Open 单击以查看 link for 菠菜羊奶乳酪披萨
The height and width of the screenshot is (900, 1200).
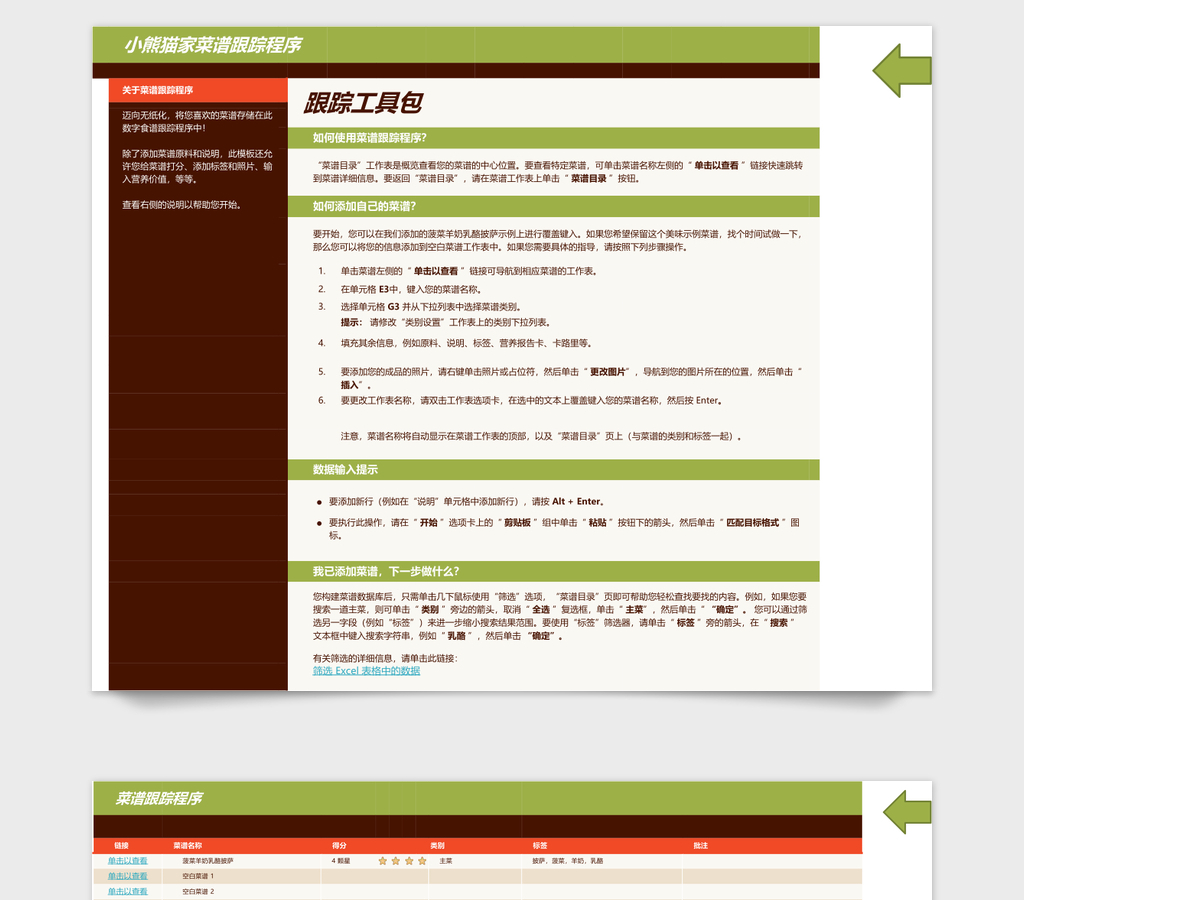tap(128, 861)
